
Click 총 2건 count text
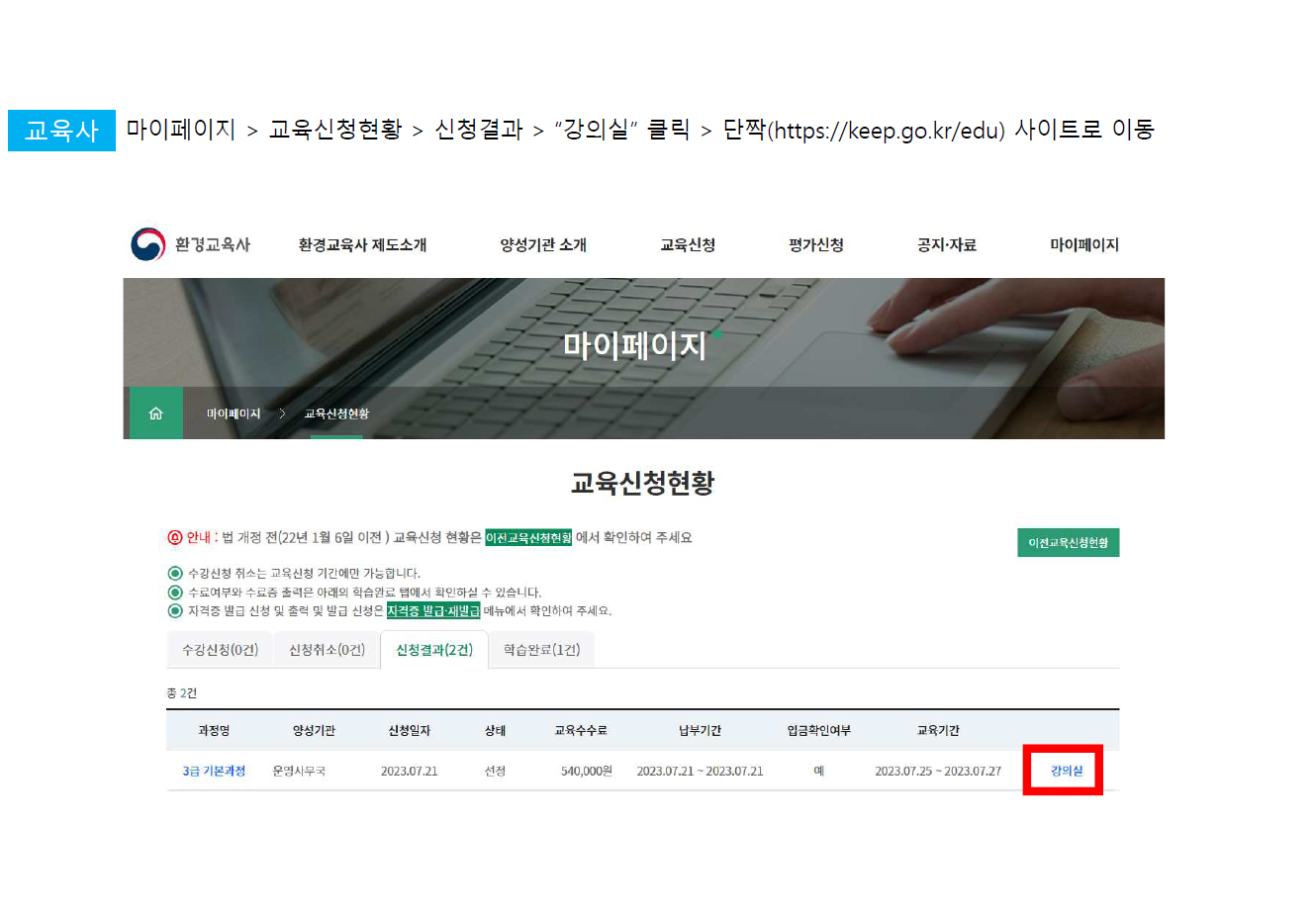(182, 692)
